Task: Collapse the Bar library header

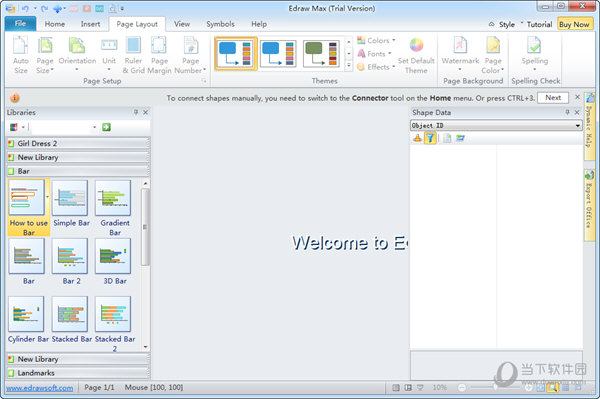Action: tap(78, 171)
